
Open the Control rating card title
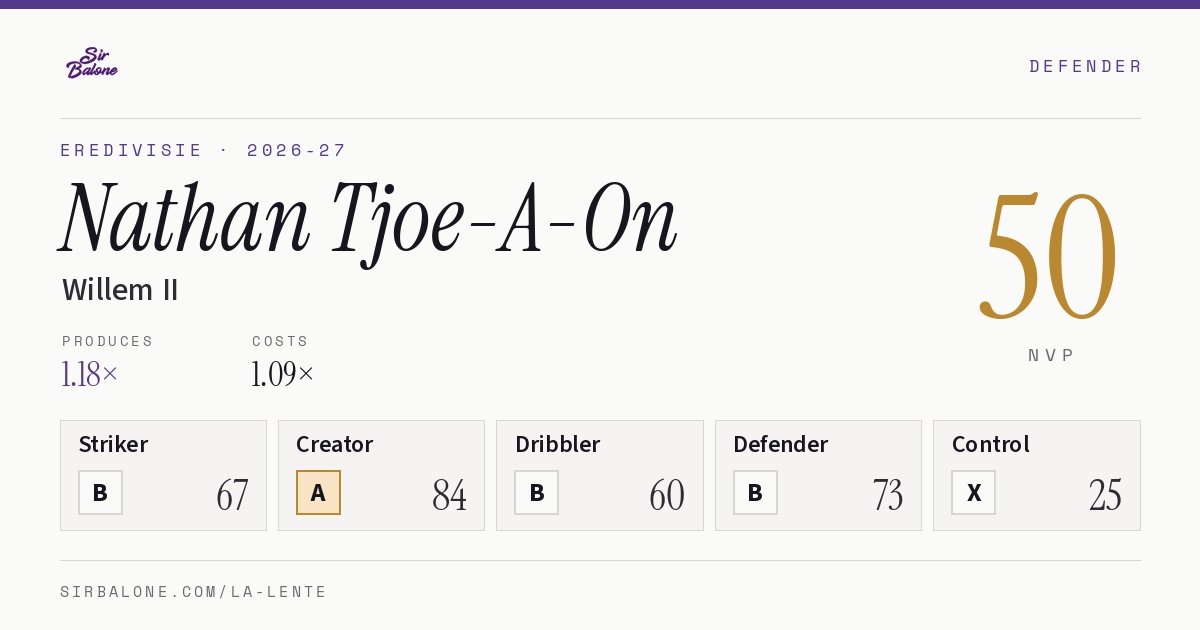coord(991,444)
